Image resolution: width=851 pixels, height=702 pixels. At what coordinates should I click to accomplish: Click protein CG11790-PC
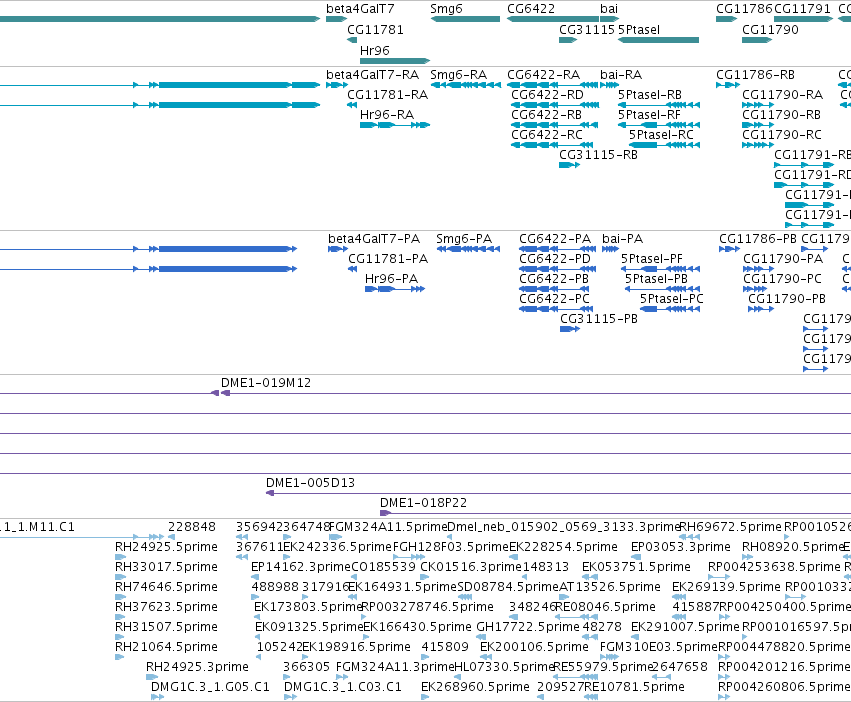[x=755, y=289]
